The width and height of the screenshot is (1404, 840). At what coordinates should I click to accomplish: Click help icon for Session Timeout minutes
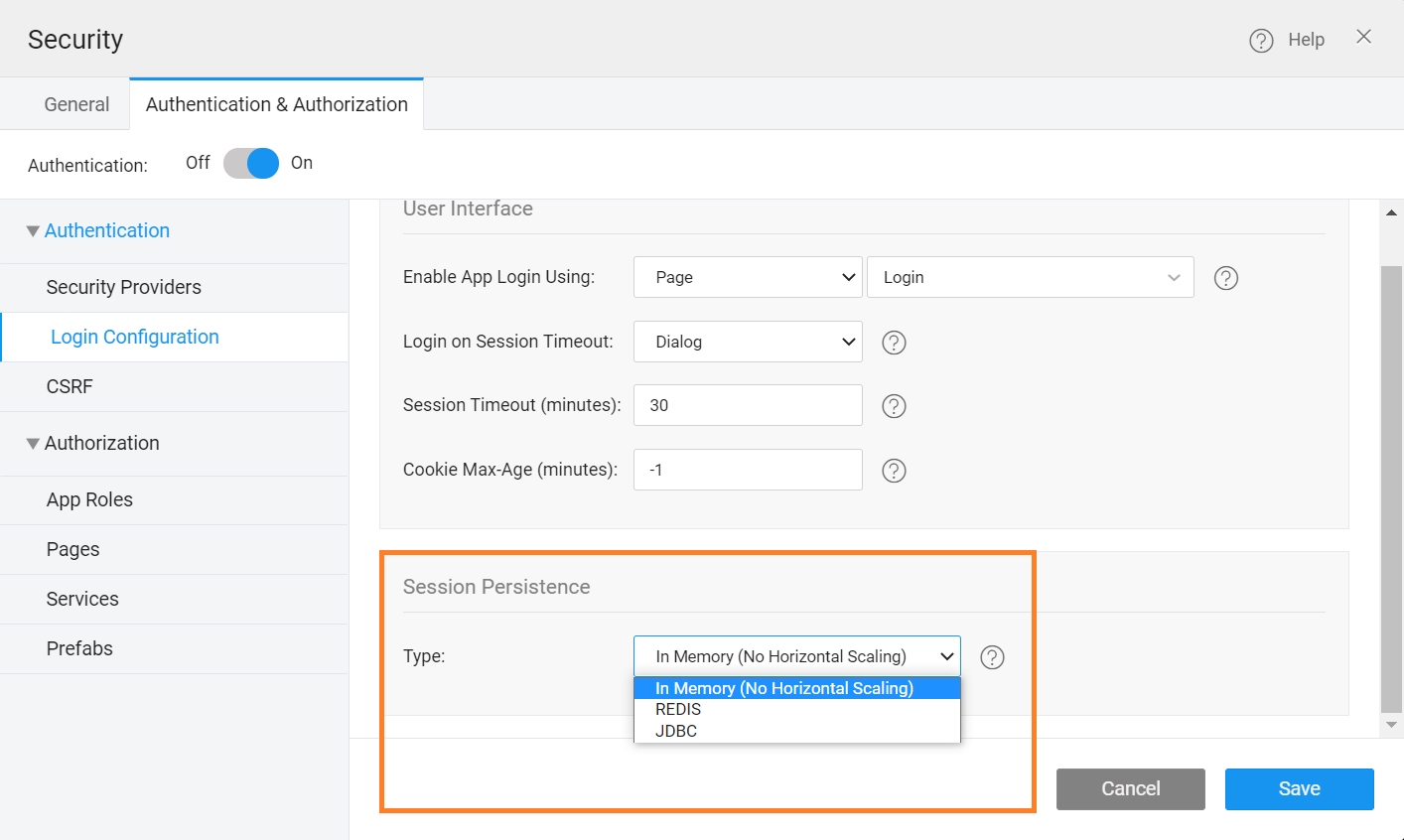[894, 406]
